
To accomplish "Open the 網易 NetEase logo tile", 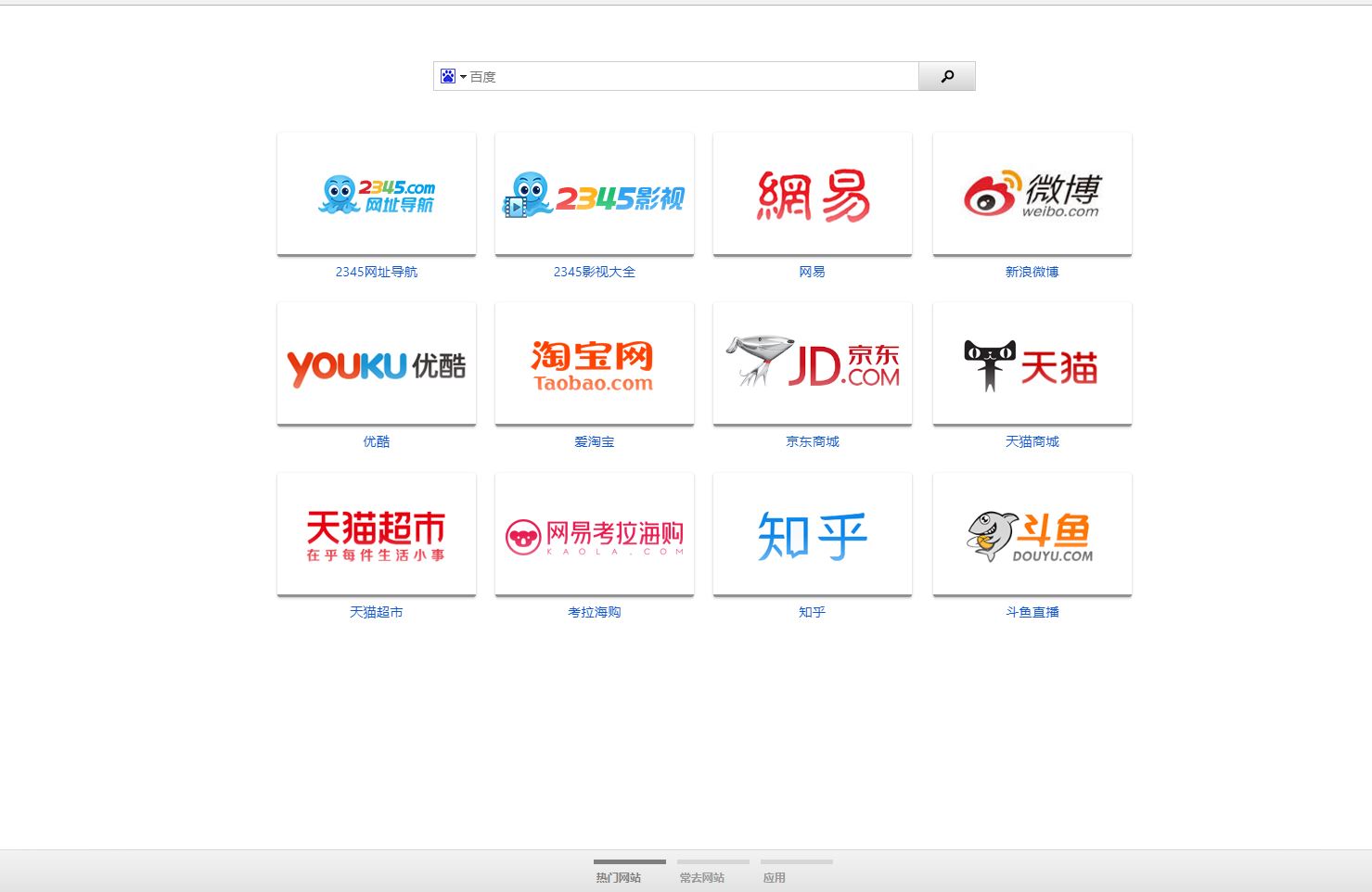I will [x=813, y=193].
